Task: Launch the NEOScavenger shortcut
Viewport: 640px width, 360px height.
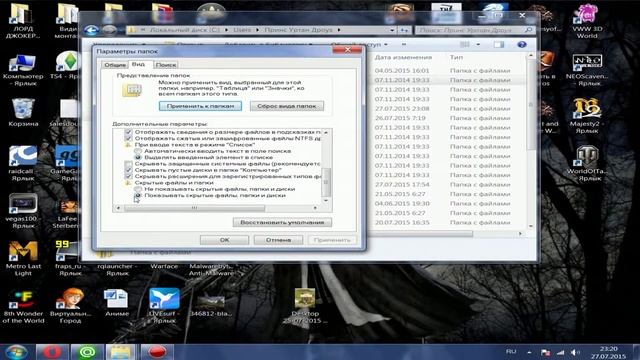Action: click(587, 69)
